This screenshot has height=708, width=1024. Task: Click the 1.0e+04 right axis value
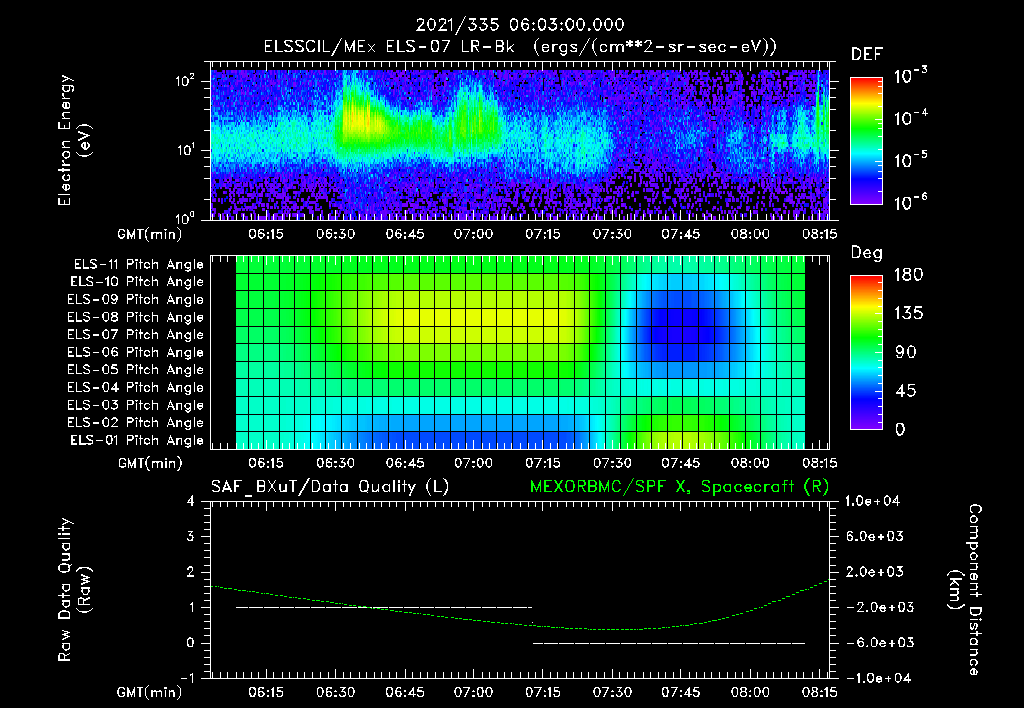point(872,502)
